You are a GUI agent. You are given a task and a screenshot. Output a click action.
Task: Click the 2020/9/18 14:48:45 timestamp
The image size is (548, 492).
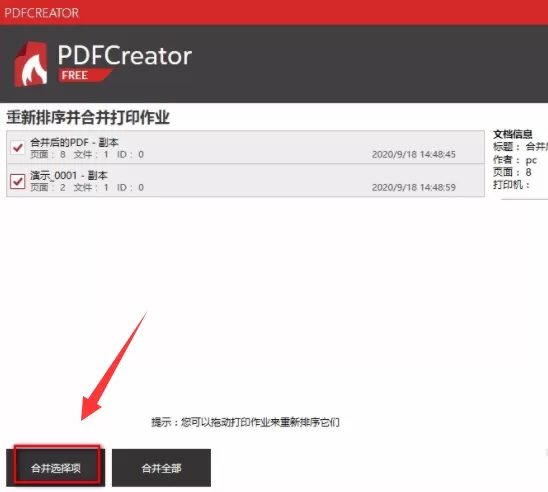point(414,154)
